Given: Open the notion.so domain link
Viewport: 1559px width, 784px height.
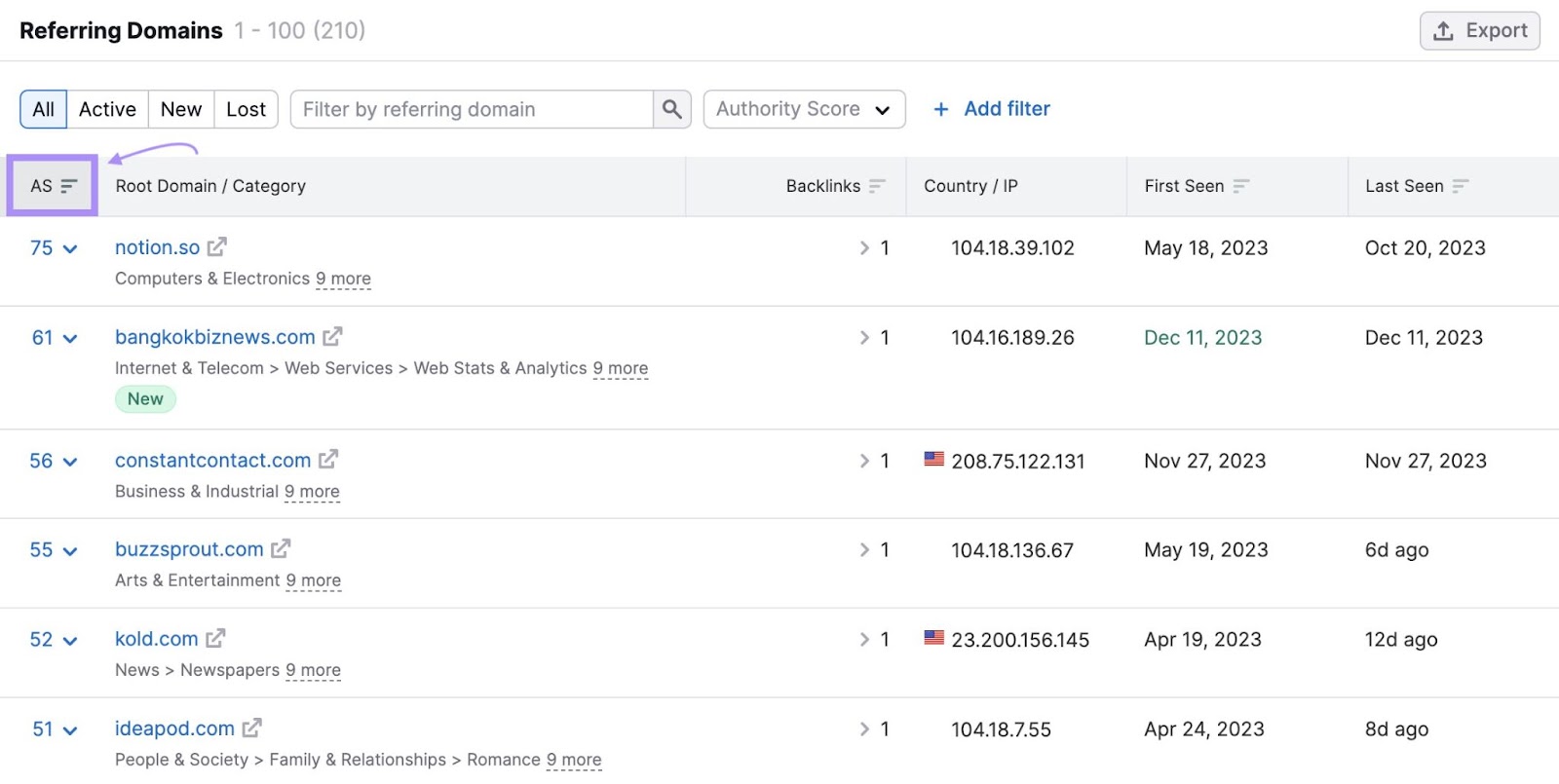Looking at the screenshot, I should point(157,247).
